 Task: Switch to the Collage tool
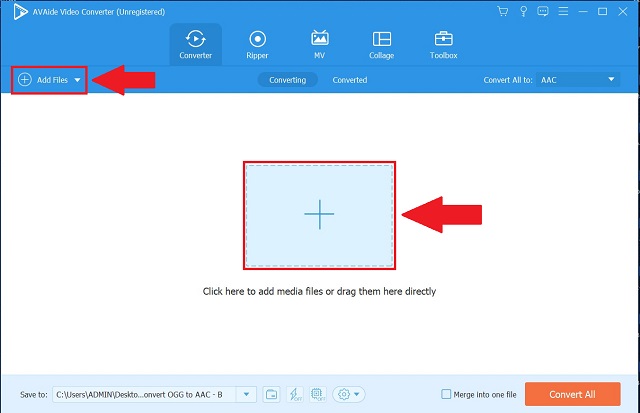(381, 44)
